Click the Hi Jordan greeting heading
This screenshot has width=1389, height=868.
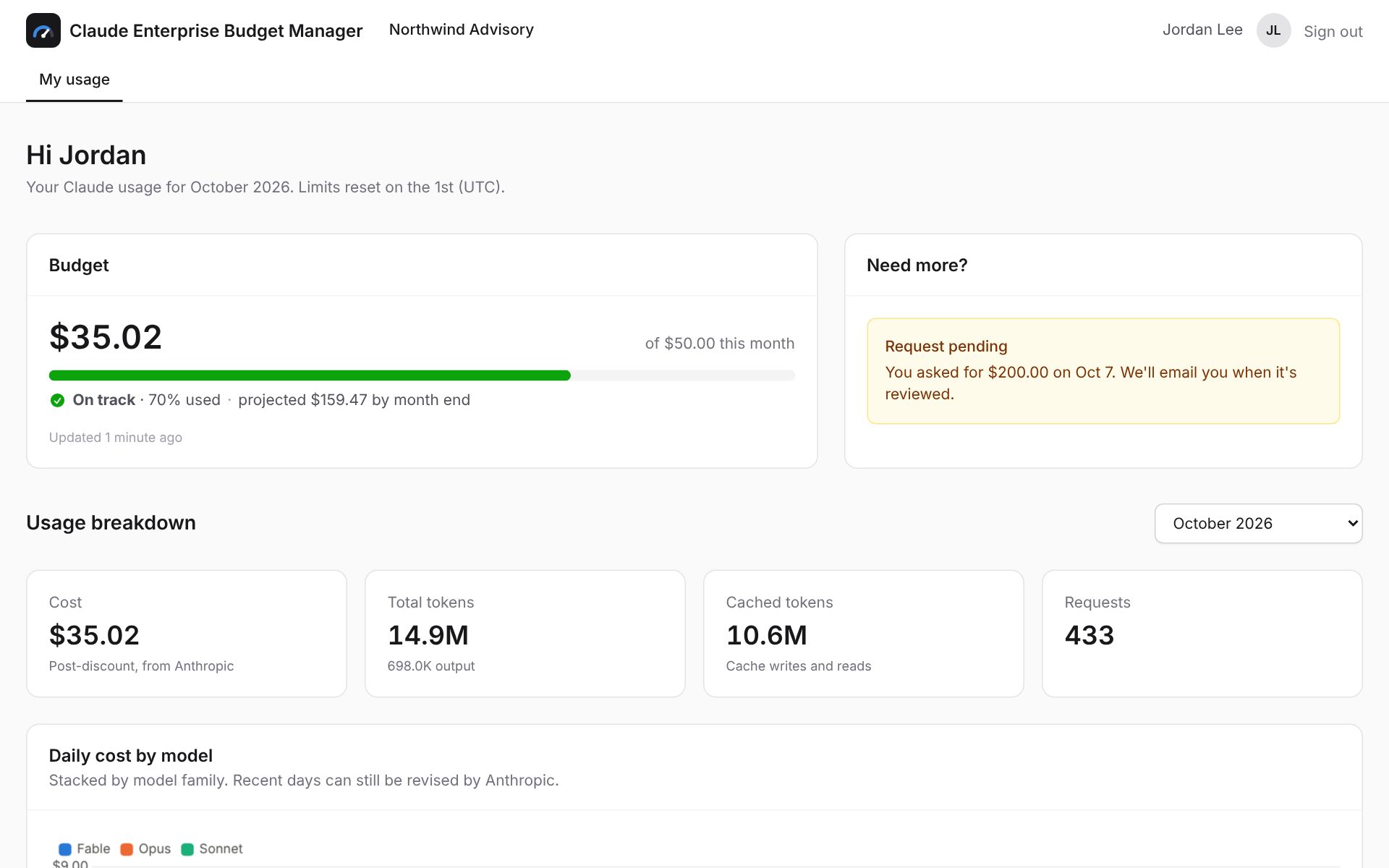(86, 156)
